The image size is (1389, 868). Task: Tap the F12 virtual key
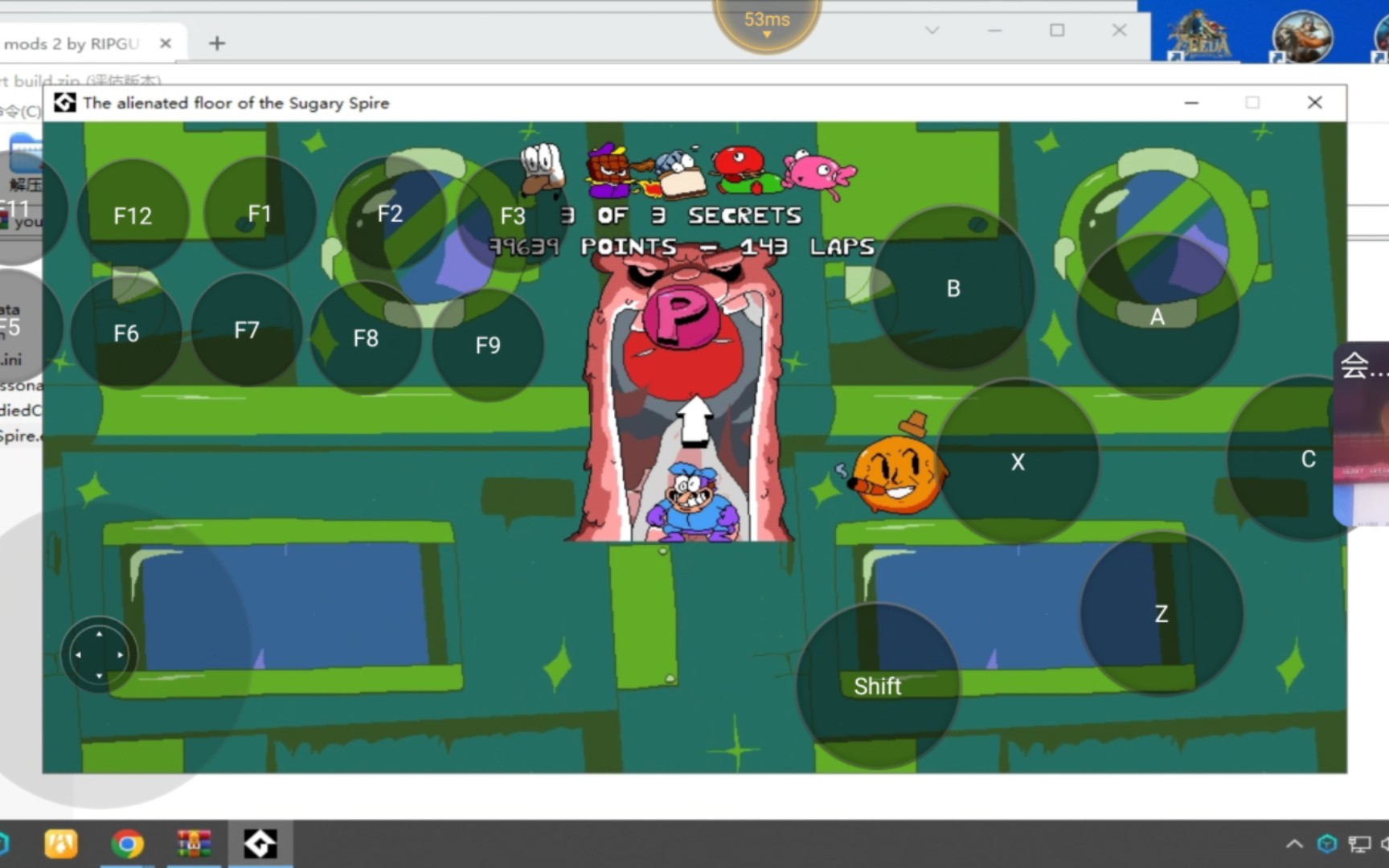coord(133,215)
